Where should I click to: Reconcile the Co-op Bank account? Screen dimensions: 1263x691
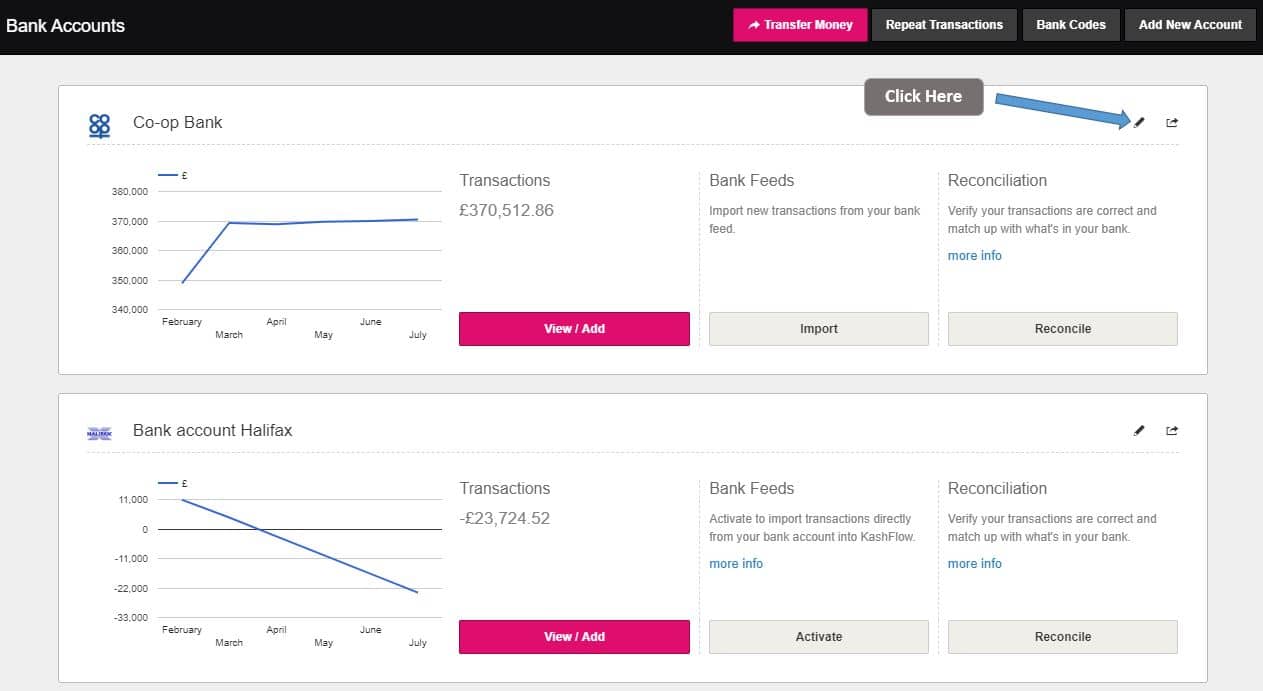click(x=1062, y=329)
